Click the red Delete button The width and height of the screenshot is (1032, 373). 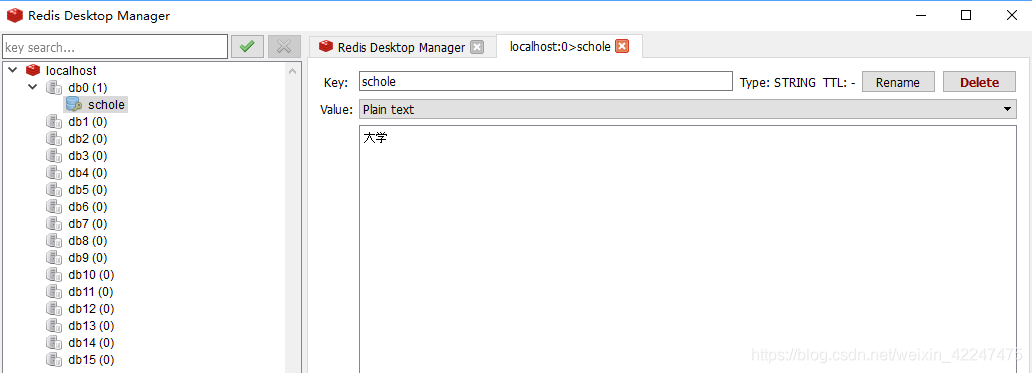pos(979,82)
